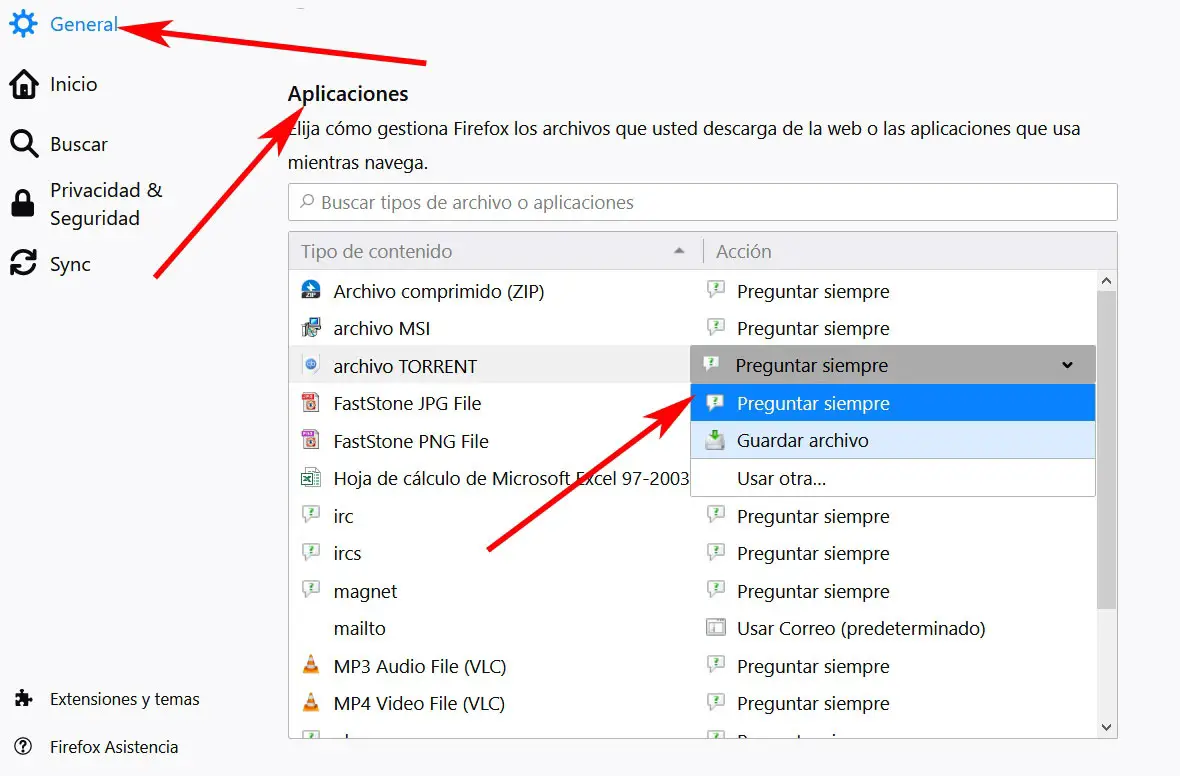Open action dropdown for MP3 Audio File
The image size is (1180, 776).
coord(893,665)
